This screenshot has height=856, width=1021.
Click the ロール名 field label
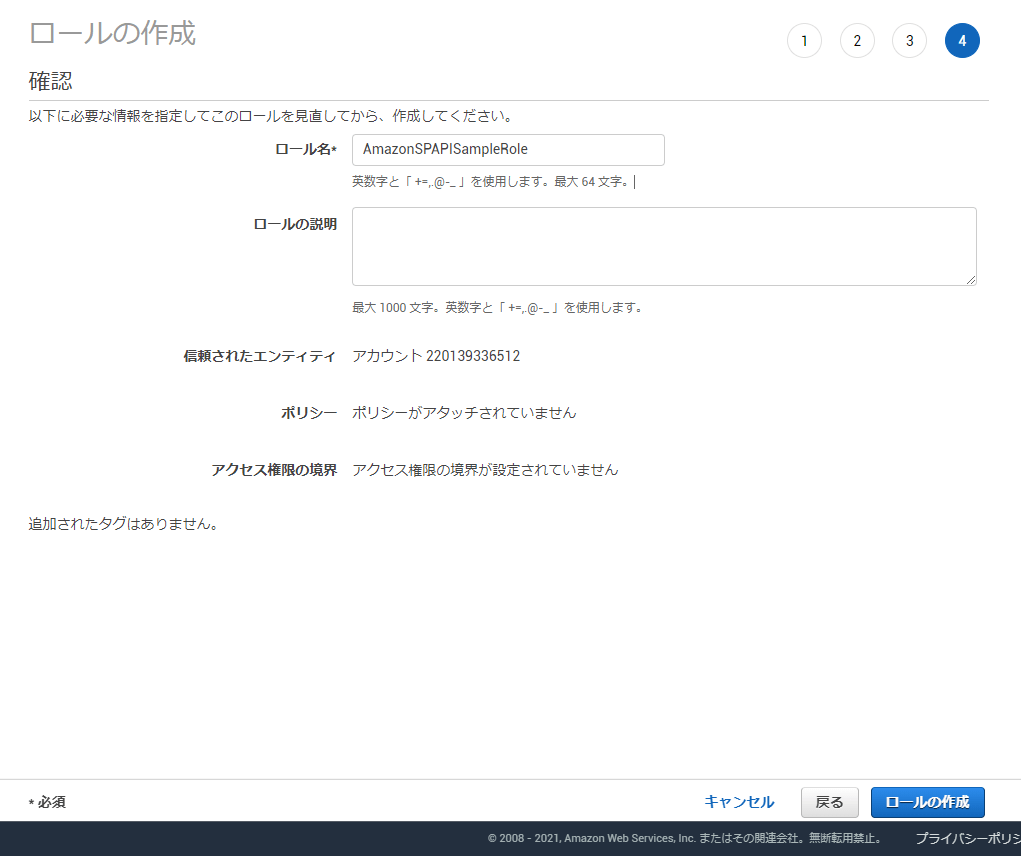coord(305,150)
